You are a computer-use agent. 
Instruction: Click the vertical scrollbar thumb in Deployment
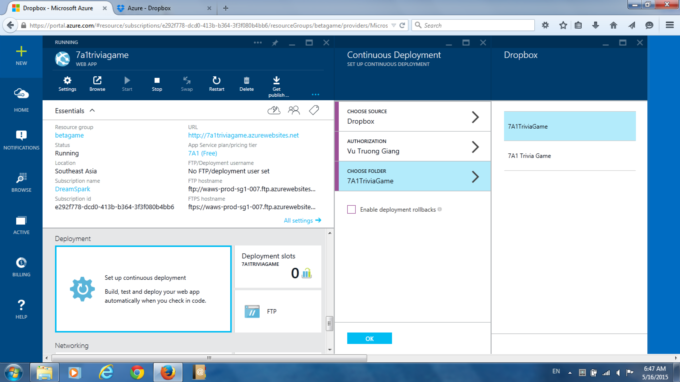[329, 323]
